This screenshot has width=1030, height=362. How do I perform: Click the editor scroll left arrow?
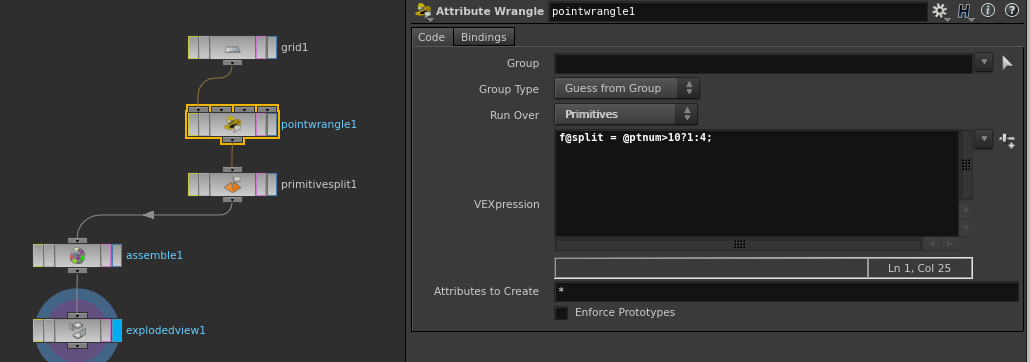click(931, 244)
